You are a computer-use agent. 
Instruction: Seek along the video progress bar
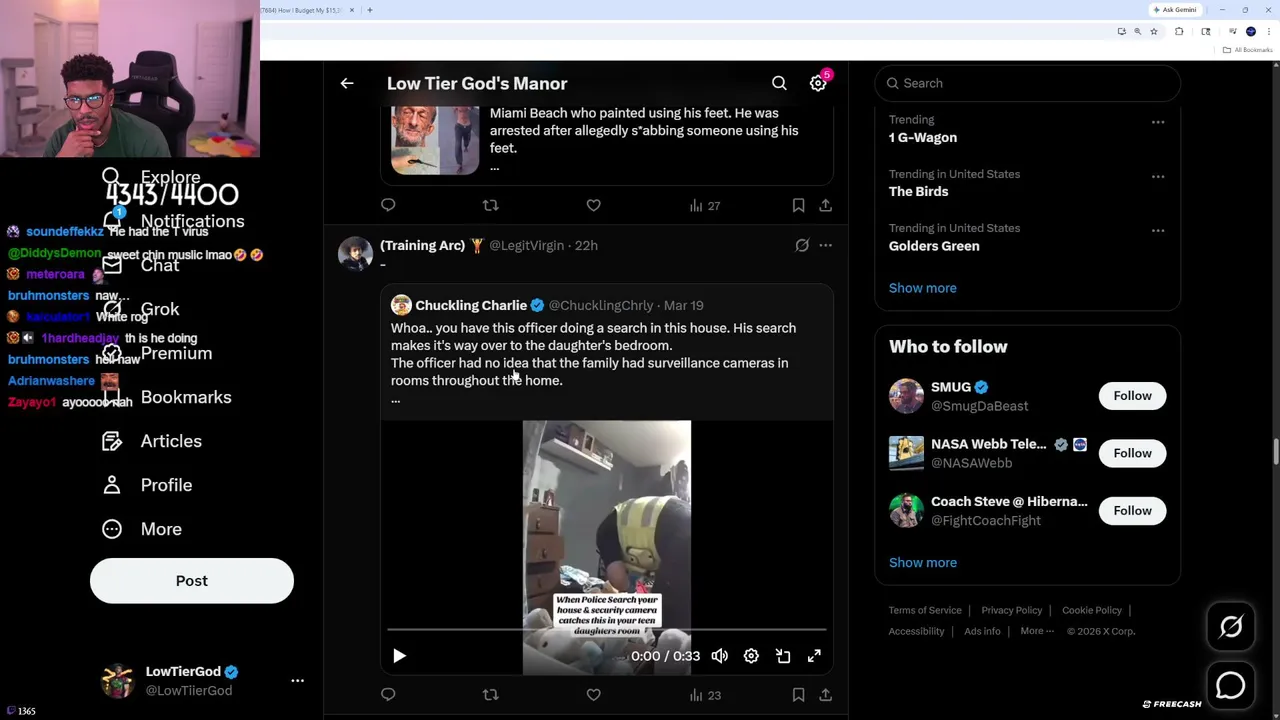[x=606, y=630]
